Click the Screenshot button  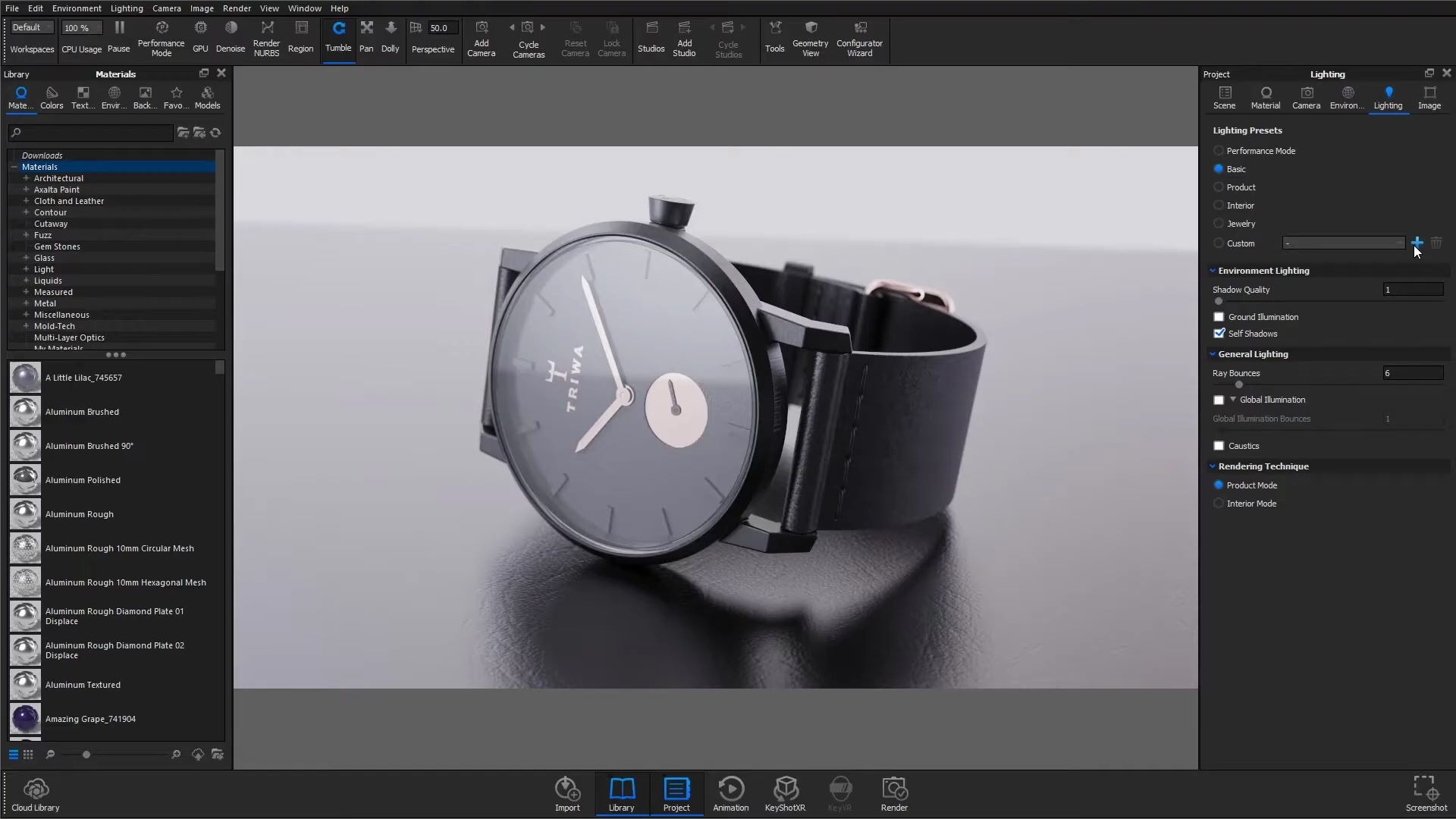tap(1423, 792)
